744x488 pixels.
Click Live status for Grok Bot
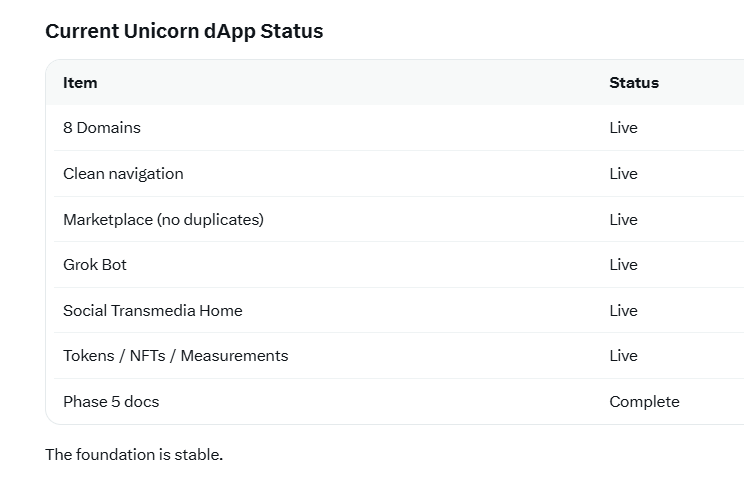(x=623, y=265)
